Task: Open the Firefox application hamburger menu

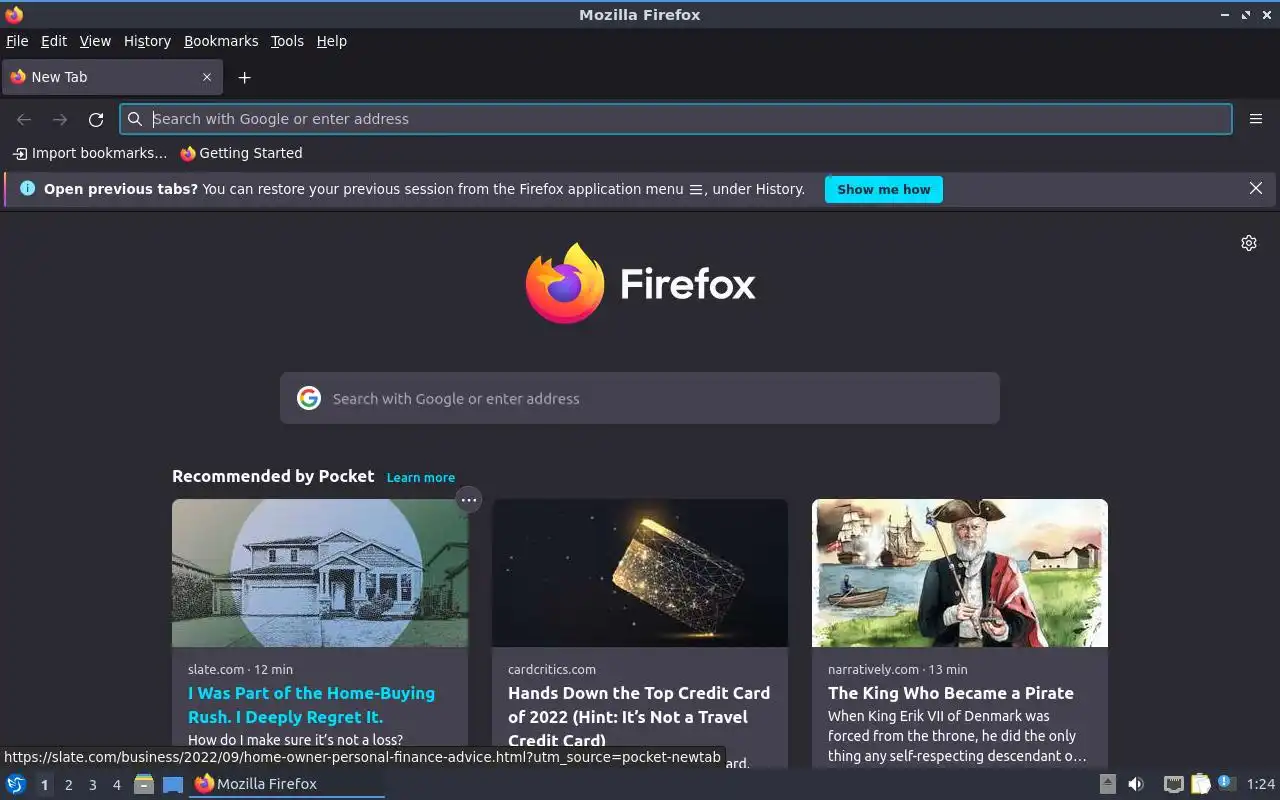Action: [x=1256, y=119]
